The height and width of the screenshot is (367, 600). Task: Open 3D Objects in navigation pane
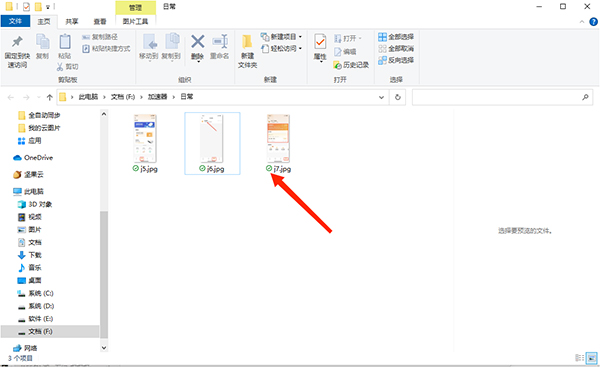tap(35, 204)
